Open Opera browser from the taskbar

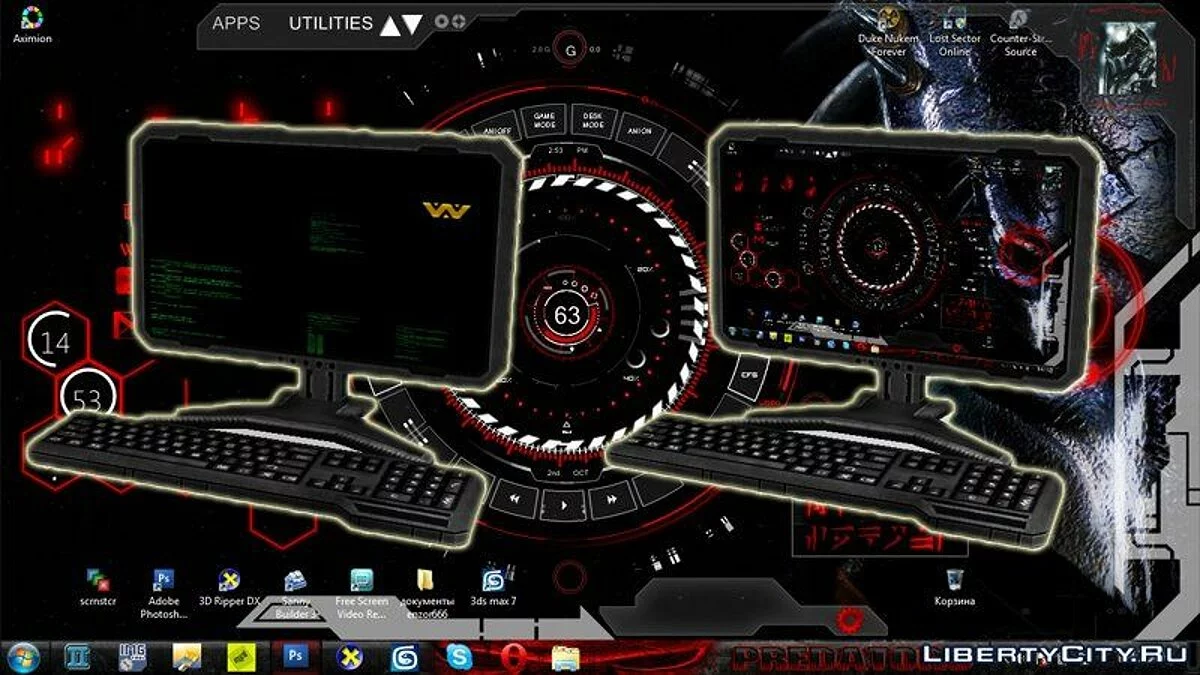512,656
